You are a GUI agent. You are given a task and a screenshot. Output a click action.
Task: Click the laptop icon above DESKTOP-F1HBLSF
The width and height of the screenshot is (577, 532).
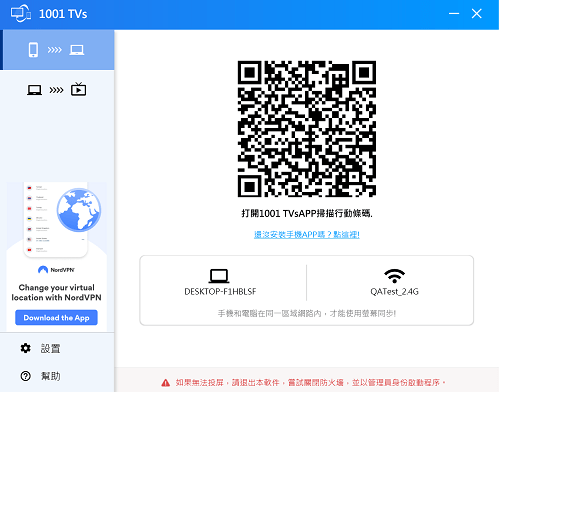pos(219,276)
